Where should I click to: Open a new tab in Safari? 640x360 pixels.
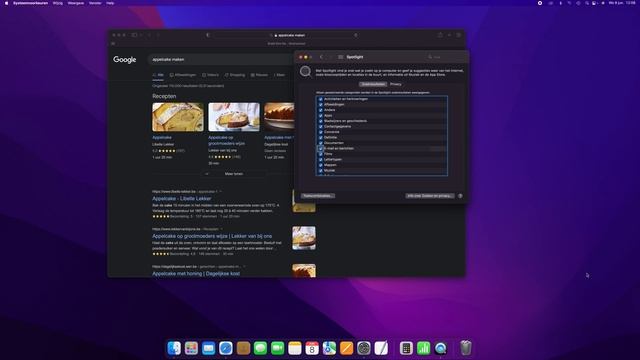(449, 35)
